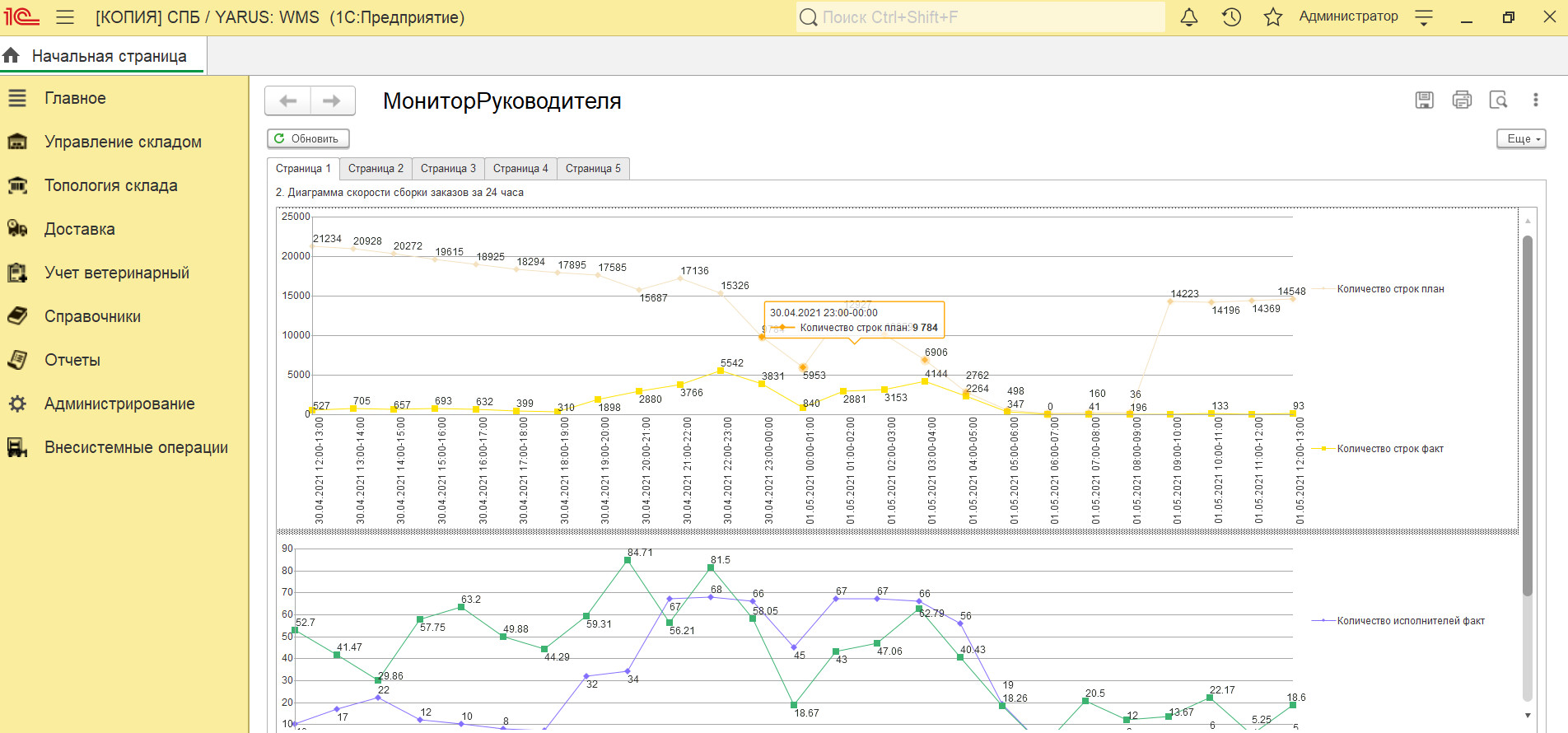1568x733 pixels.
Task: Click the delivery icon for Доставка
Action: point(17,229)
